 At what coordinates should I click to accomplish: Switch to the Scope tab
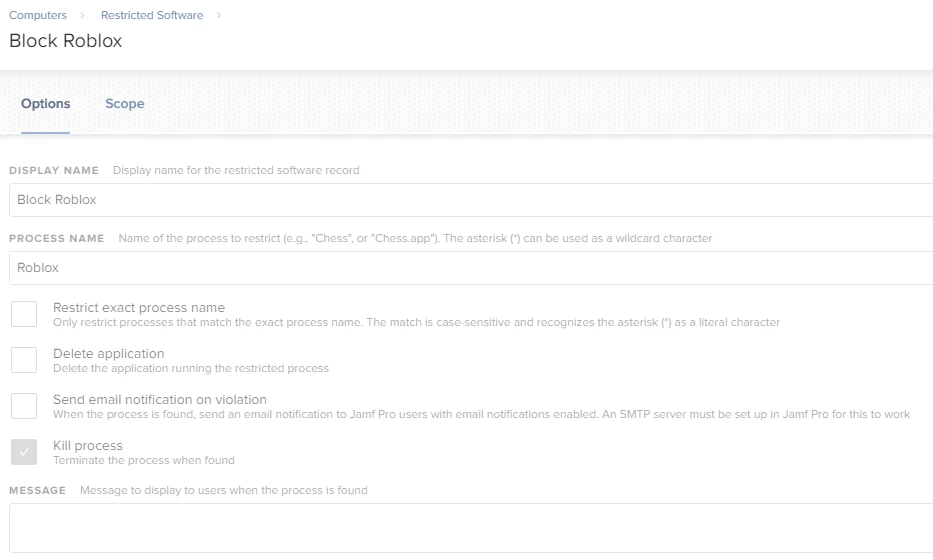coord(124,104)
